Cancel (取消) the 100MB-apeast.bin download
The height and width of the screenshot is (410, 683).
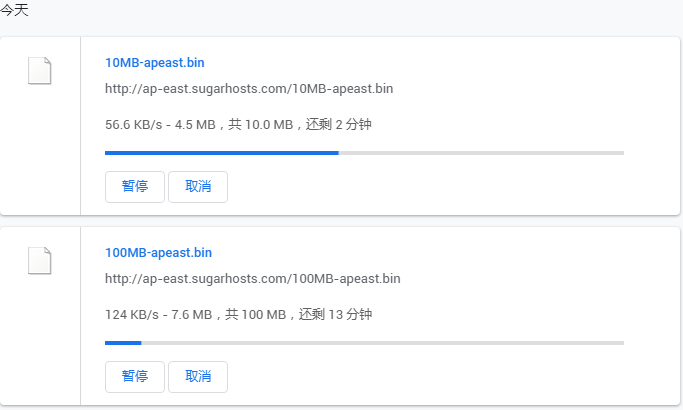(198, 377)
